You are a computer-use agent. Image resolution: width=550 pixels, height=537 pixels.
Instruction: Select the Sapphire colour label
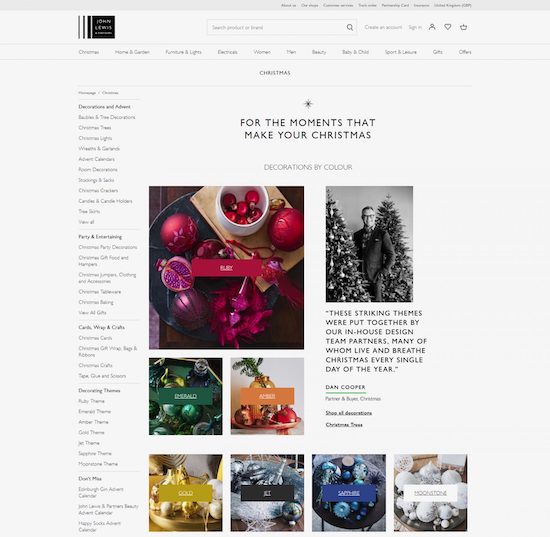coord(349,493)
